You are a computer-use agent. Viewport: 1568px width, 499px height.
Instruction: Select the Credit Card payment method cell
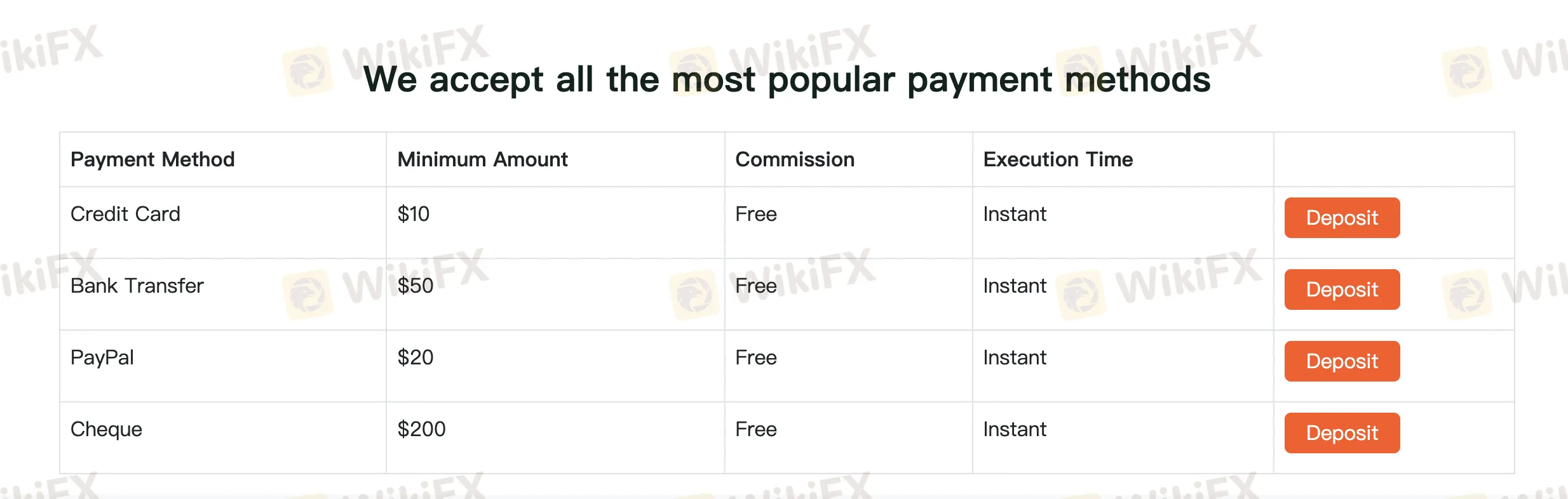click(x=125, y=214)
